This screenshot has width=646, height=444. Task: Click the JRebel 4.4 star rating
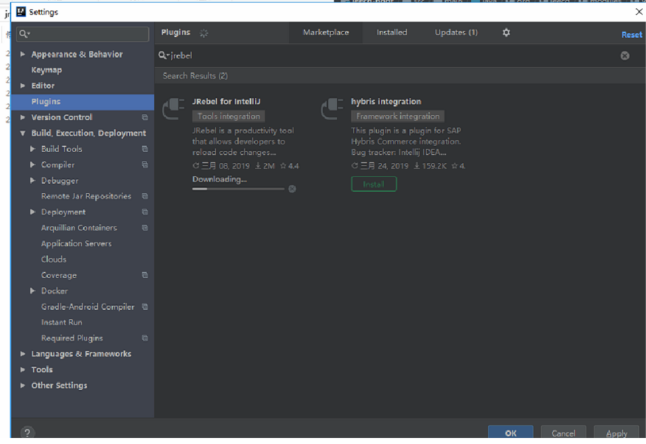click(x=290, y=166)
